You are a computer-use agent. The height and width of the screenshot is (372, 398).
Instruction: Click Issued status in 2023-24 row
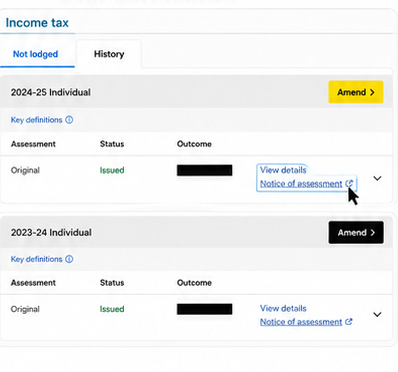click(x=112, y=309)
